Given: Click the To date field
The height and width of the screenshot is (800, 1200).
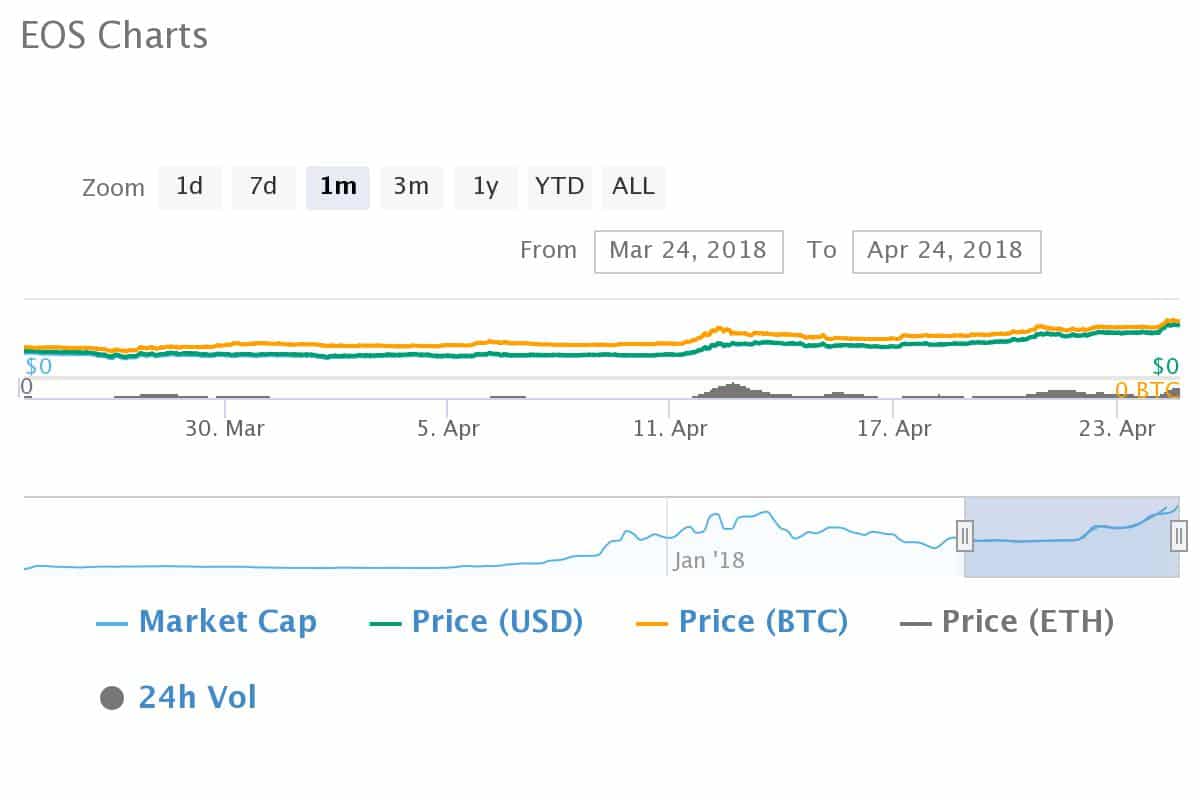Looking at the screenshot, I should pyautogui.click(x=946, y=251).
